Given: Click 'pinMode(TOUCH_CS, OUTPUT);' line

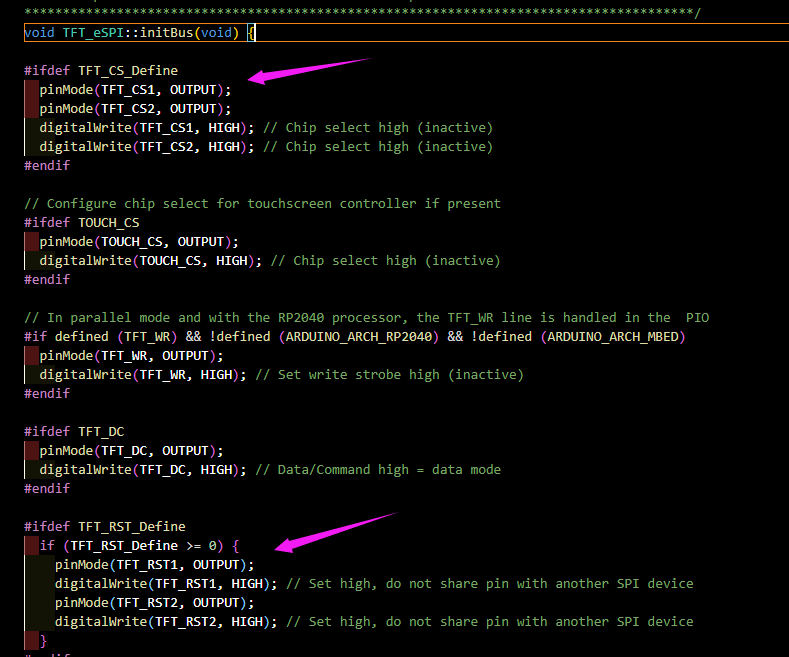Looking at the screenshot, I should [x=139, y=242].
